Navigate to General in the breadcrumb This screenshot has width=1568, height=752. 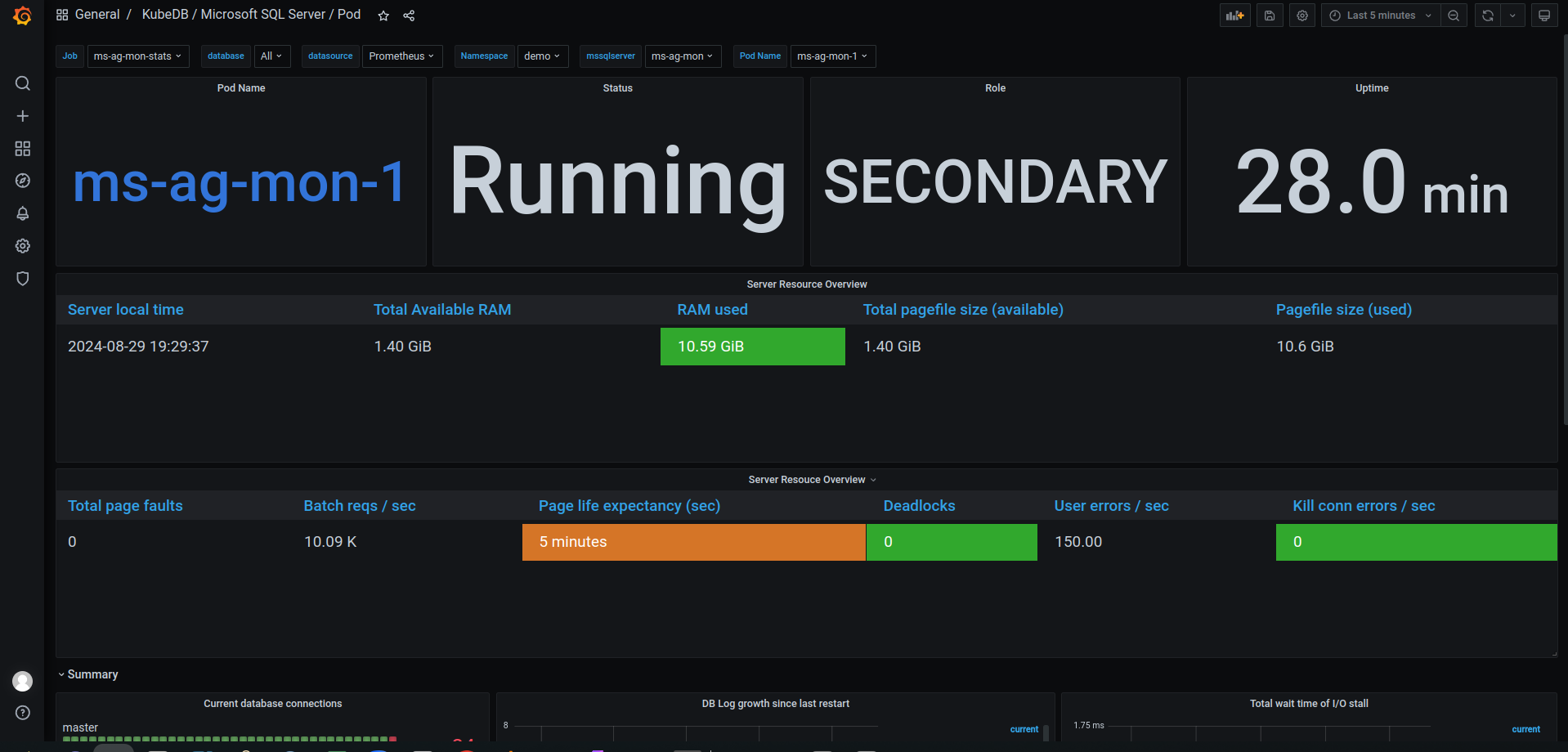(97, 14)
